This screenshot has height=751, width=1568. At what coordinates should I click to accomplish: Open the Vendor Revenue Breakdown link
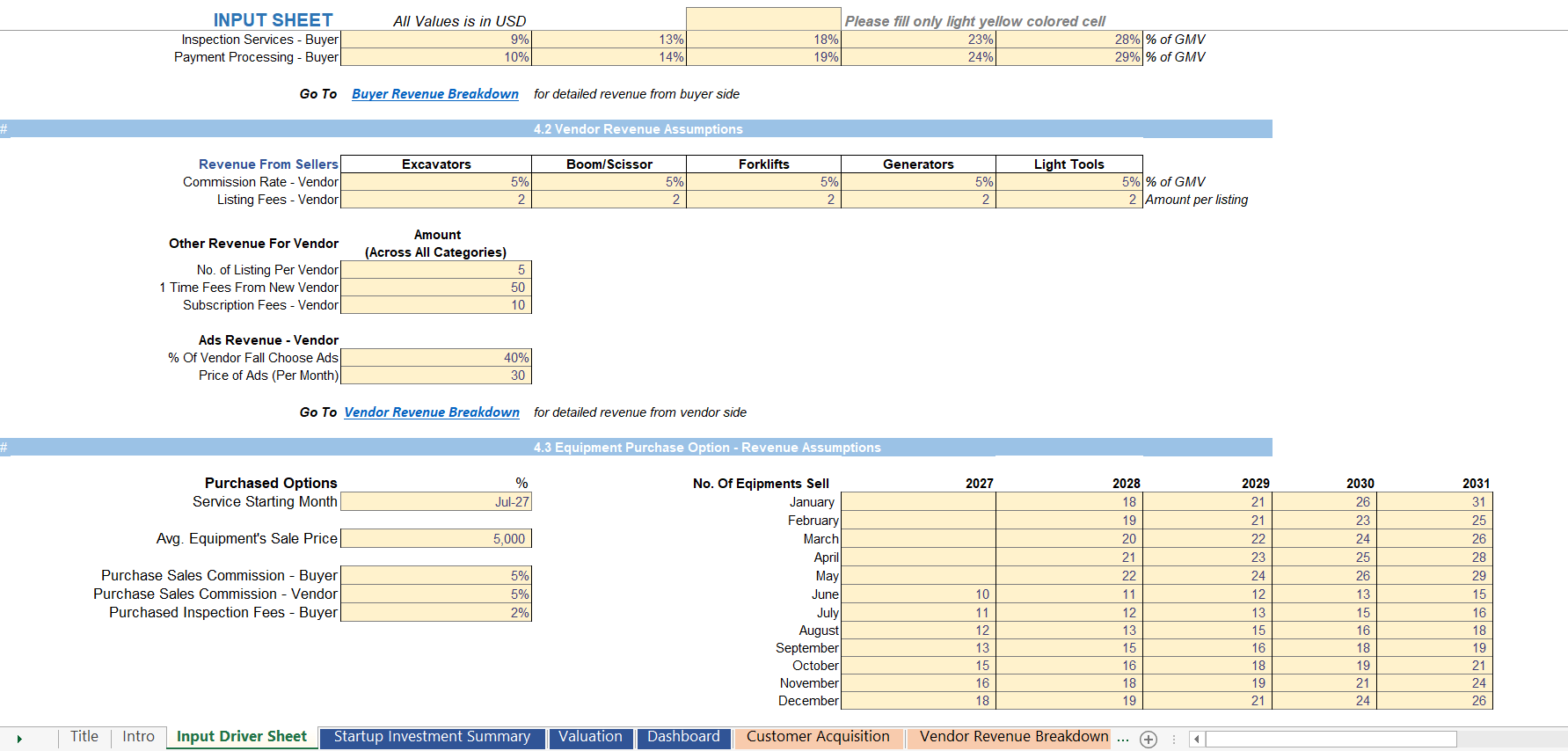click(x=432, y=412)
